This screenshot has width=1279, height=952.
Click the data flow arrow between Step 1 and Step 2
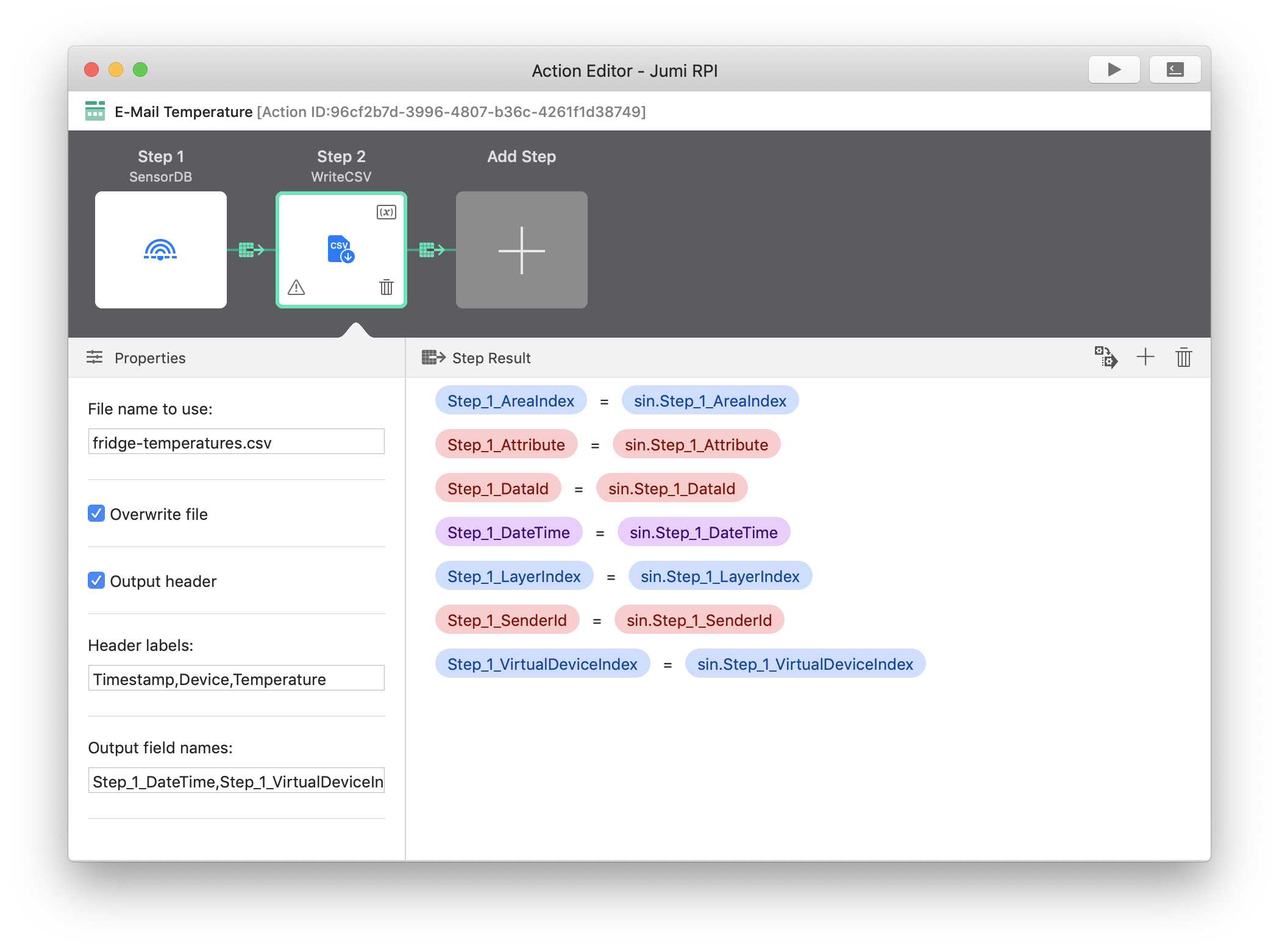click(251, 249)
